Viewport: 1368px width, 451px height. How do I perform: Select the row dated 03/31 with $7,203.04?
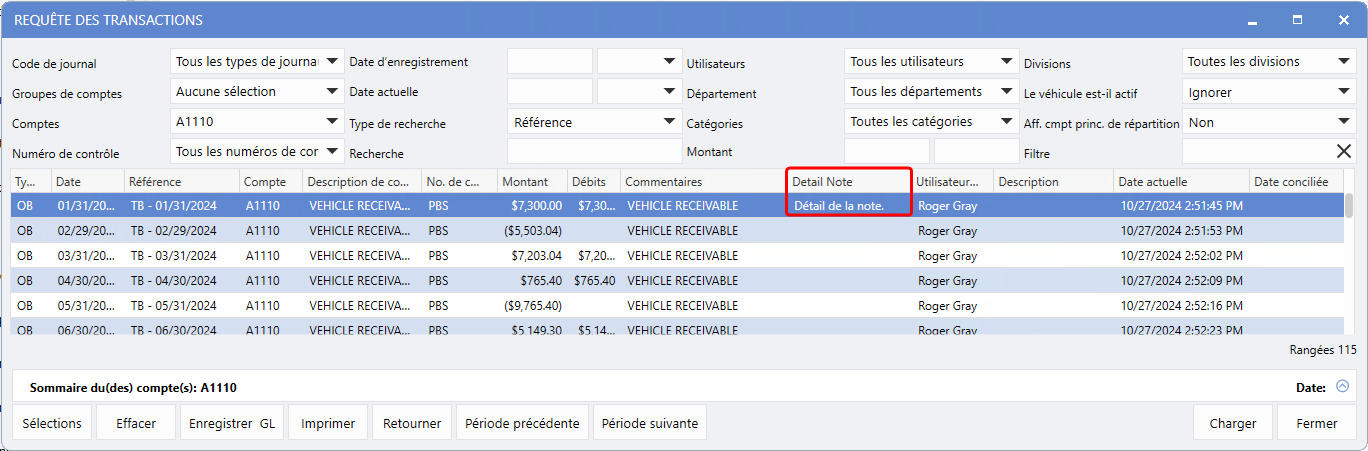click(400, 256)
